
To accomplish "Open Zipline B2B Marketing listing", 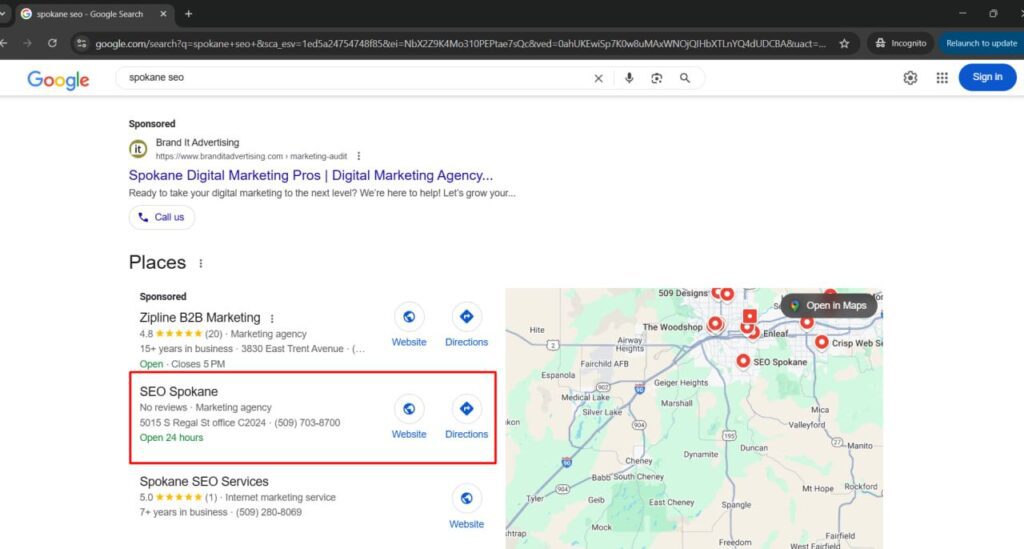I will (x=200, y=317).
